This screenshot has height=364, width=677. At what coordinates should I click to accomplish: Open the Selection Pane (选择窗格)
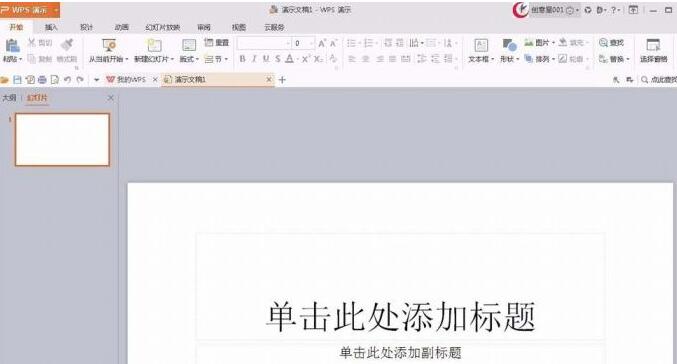pos(653,50)
